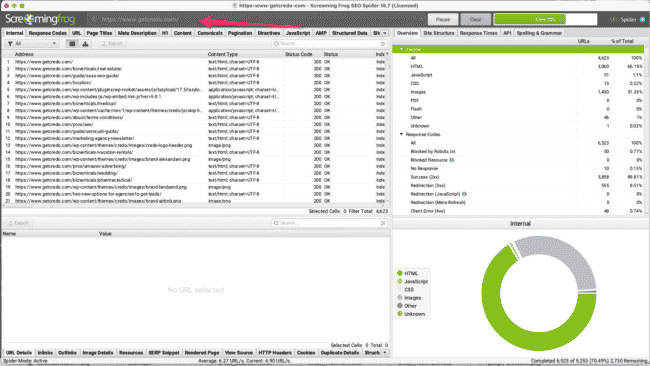Open the Content tab
Viewport: 650px width, 366px height.
[183, 33]
